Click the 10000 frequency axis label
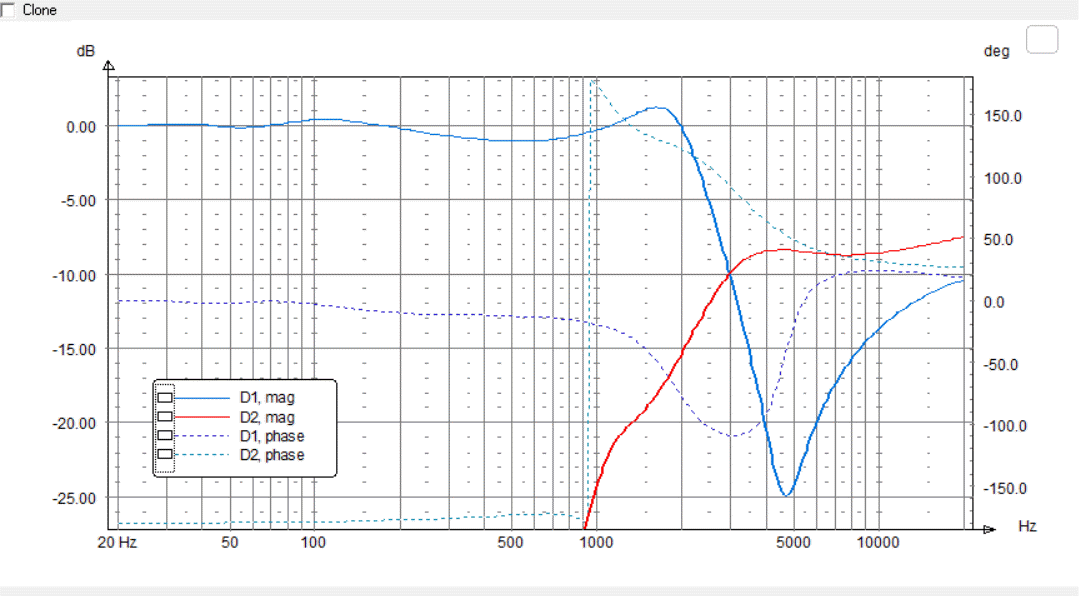The image size is (1079, 596). coord(878,542)
